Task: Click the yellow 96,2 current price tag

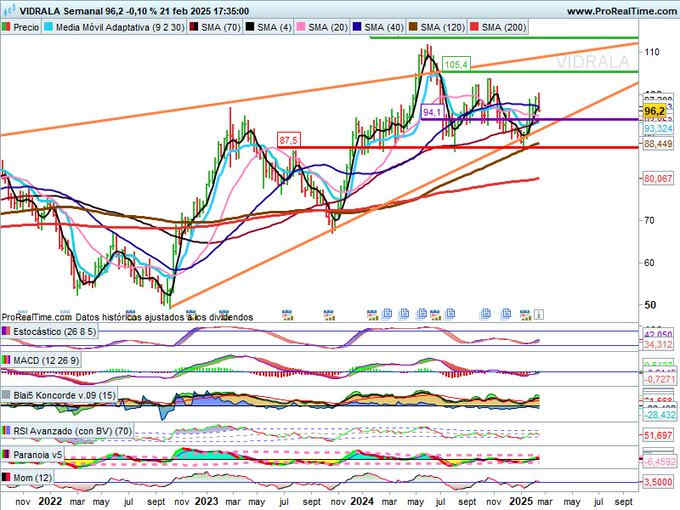Action: pyautogui.click(x=654, y=111)
